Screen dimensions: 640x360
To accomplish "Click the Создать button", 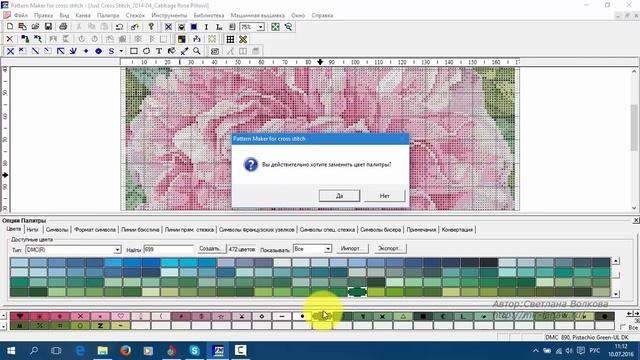I will [x=211, y=249].
